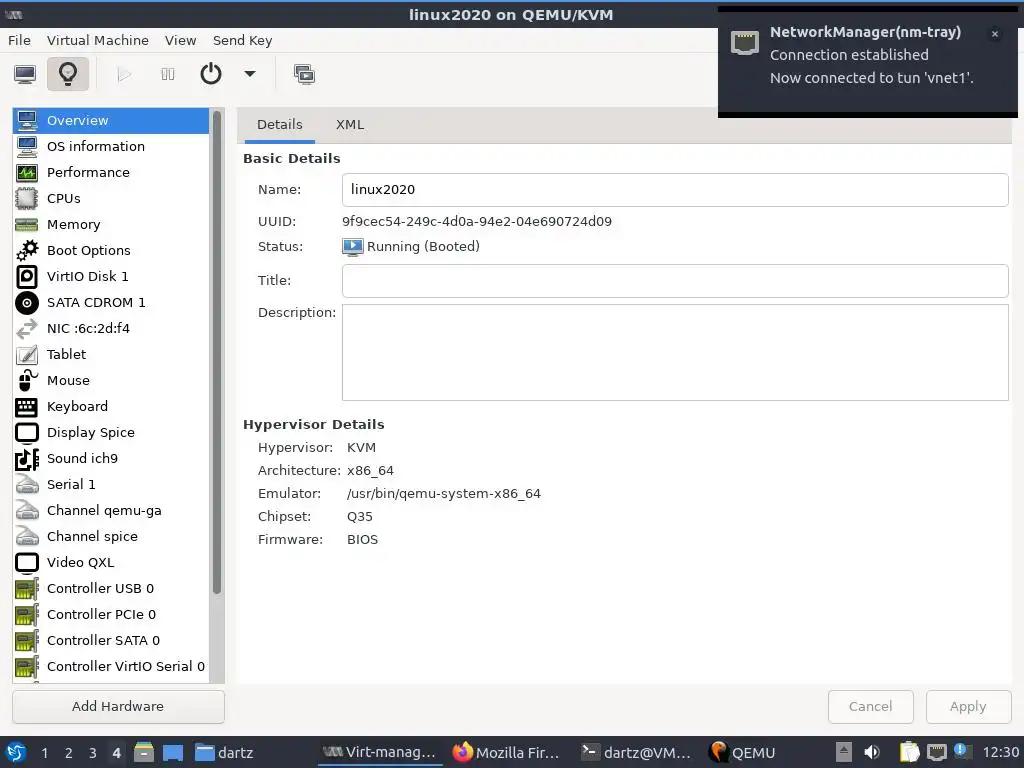Open the file manager launcher in taskbar
Viewport: 1024px width, 768px height.
[x=144, y=752]
